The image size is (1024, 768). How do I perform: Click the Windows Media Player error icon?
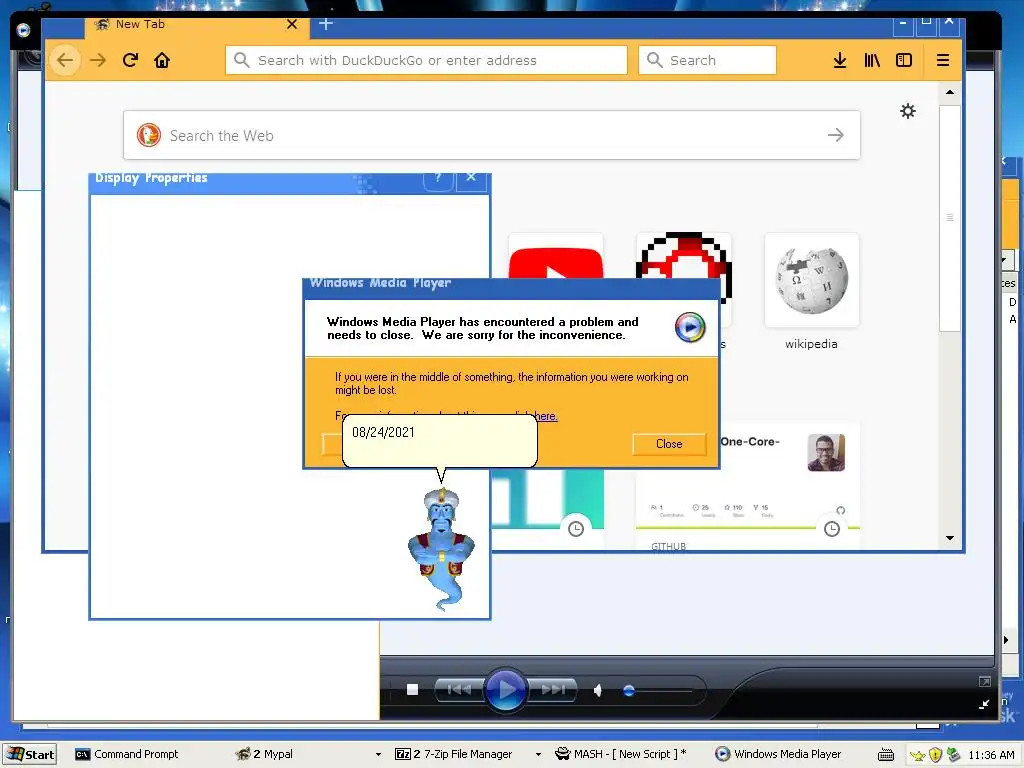click(690, 327)
